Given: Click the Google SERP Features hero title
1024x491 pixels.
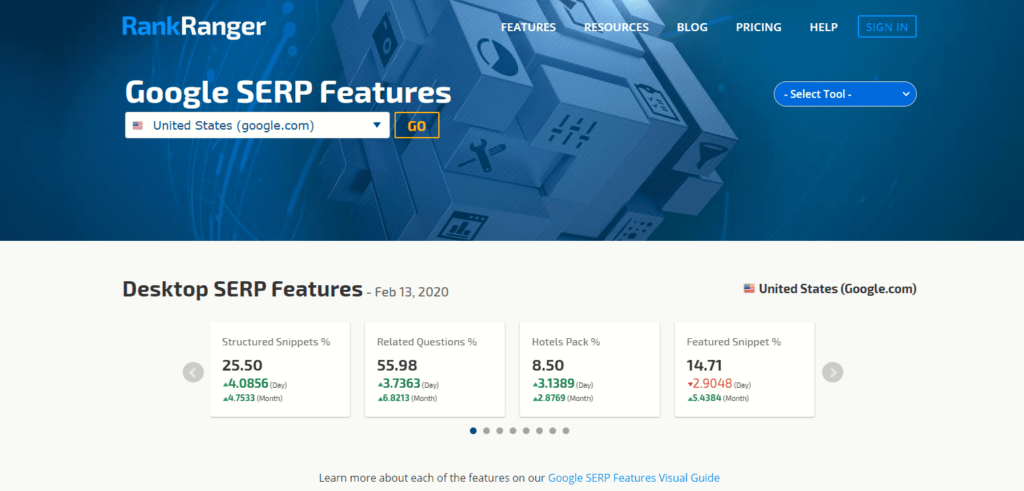Looking at the screenshot, I should [x=288, y=93].
